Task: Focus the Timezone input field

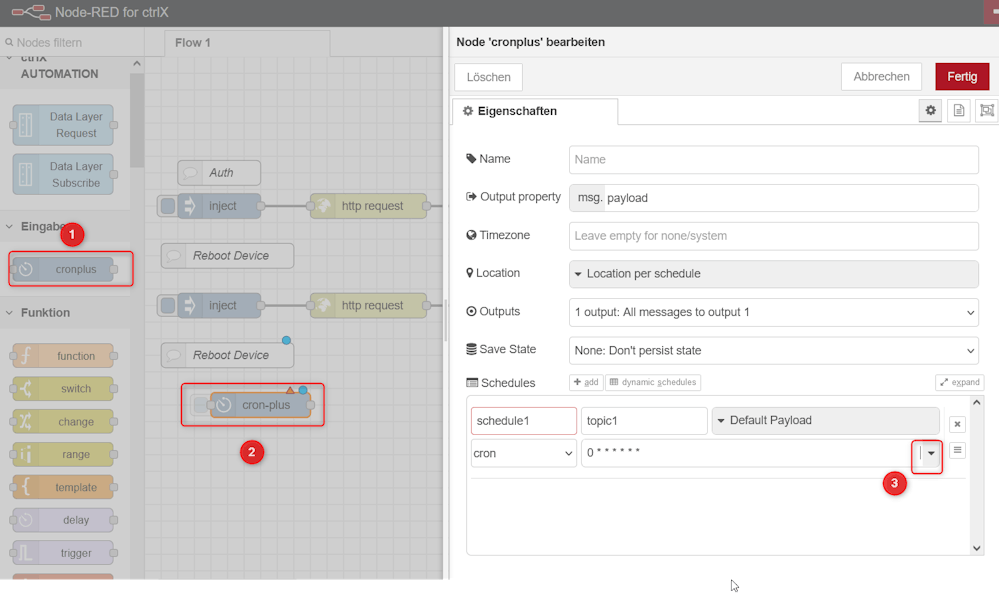Action: pos(773,236)
